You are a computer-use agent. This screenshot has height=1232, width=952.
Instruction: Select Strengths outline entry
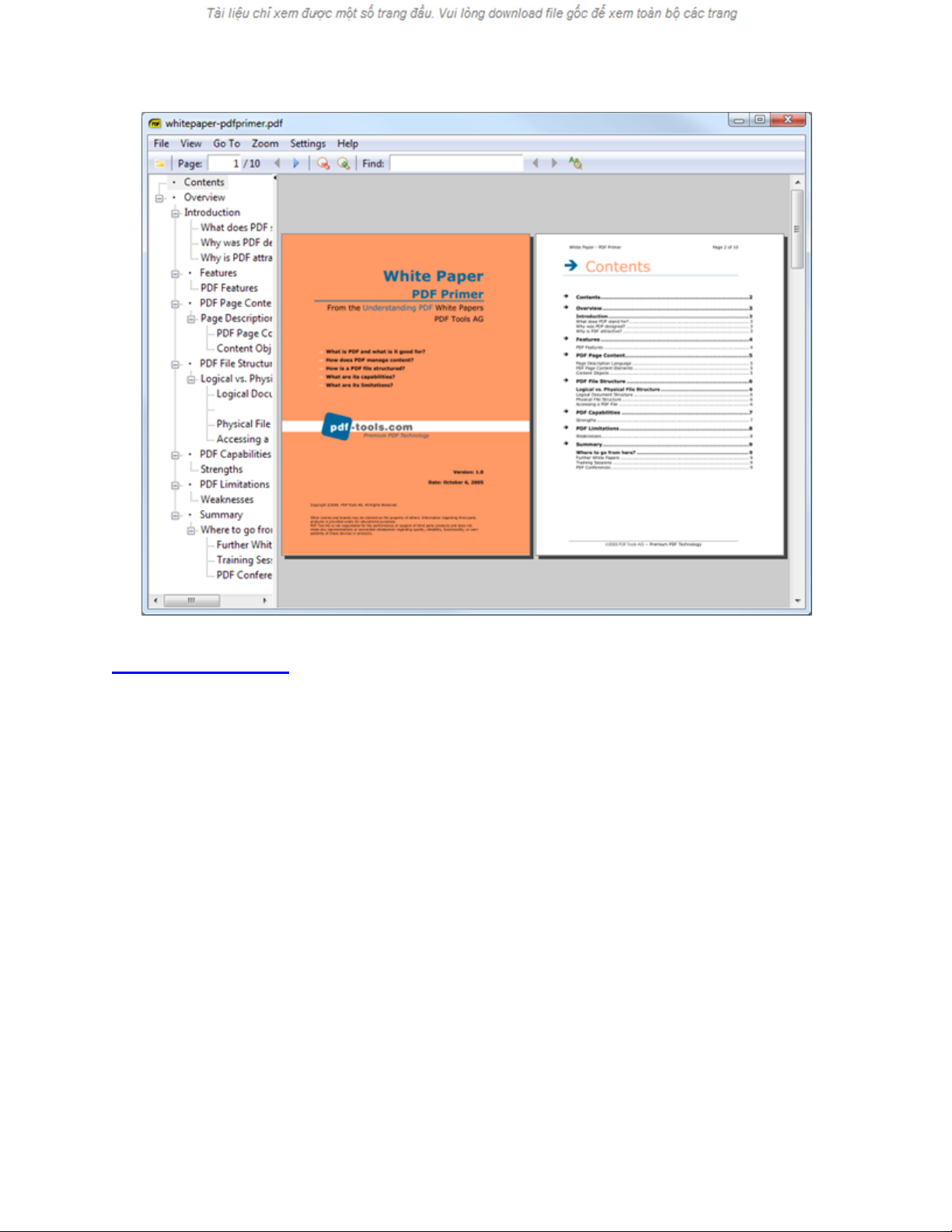[221, 469]
